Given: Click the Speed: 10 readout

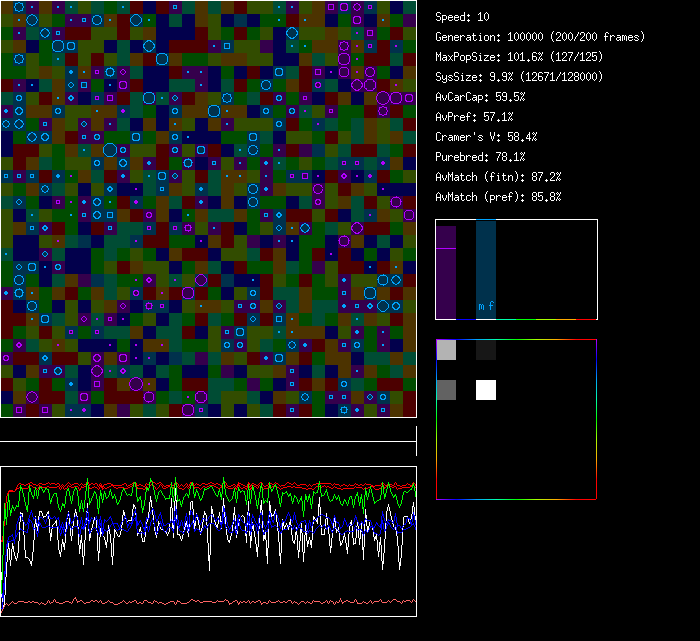Looking at the screenshot, I should click(462, 17).
